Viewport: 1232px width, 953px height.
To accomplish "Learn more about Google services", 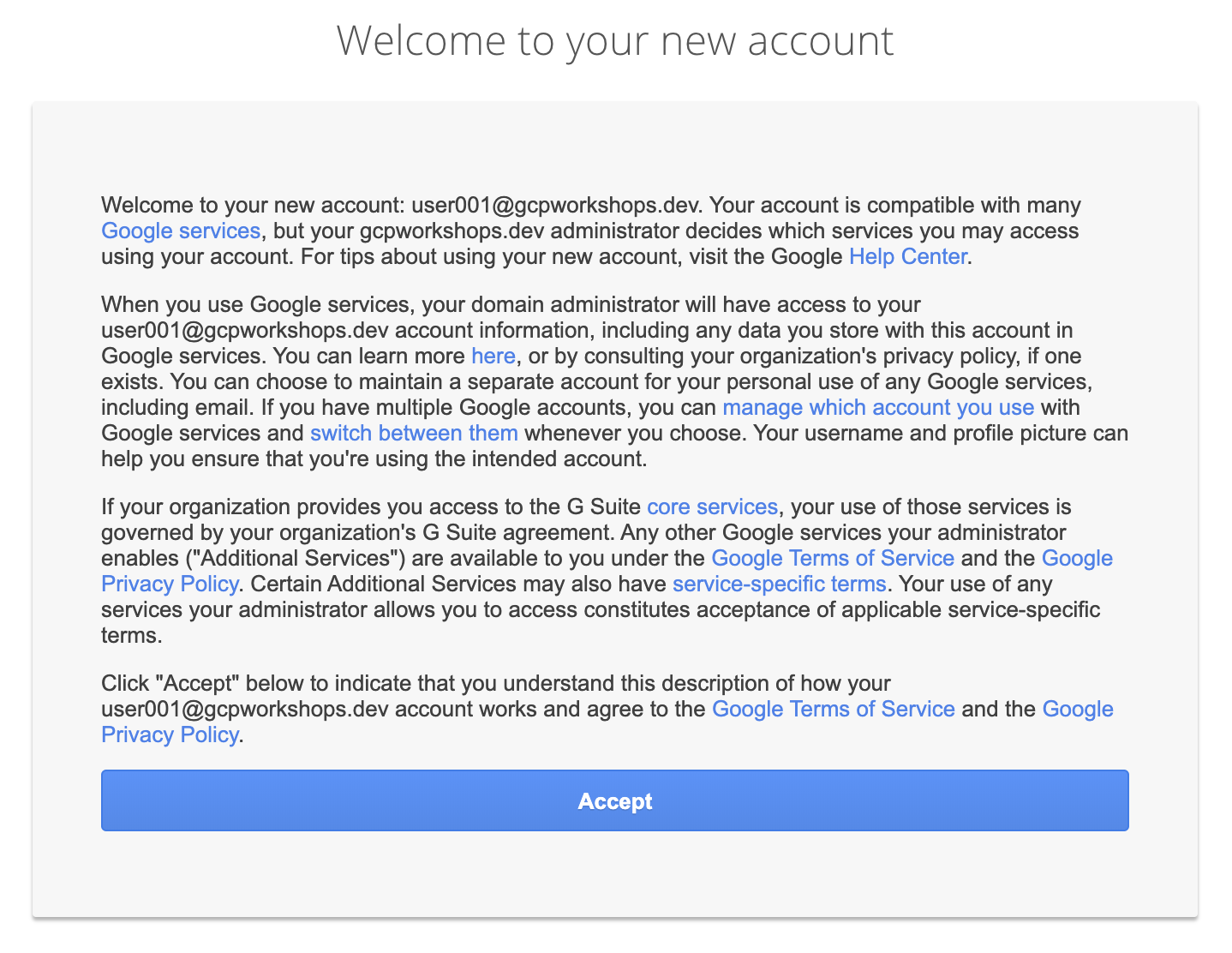I will (180, 231).
